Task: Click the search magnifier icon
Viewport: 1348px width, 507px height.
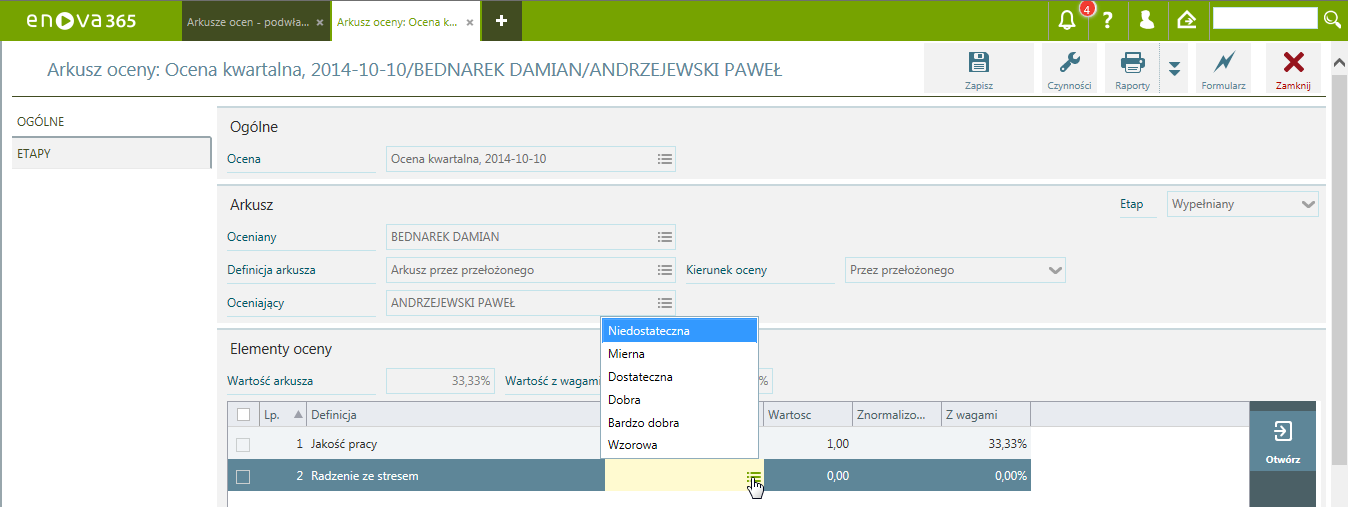Action: [1332, 19]
